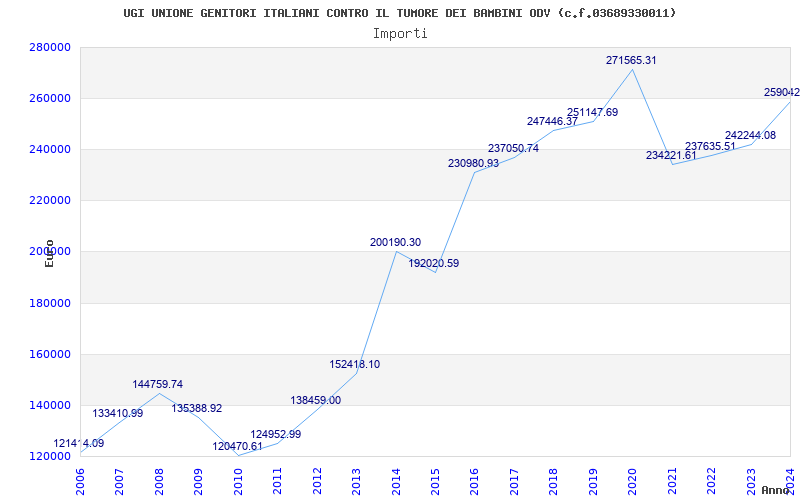Click the x-axis year 2018
The width and height of the screenshot is (800, 500).
pos(554,481)
